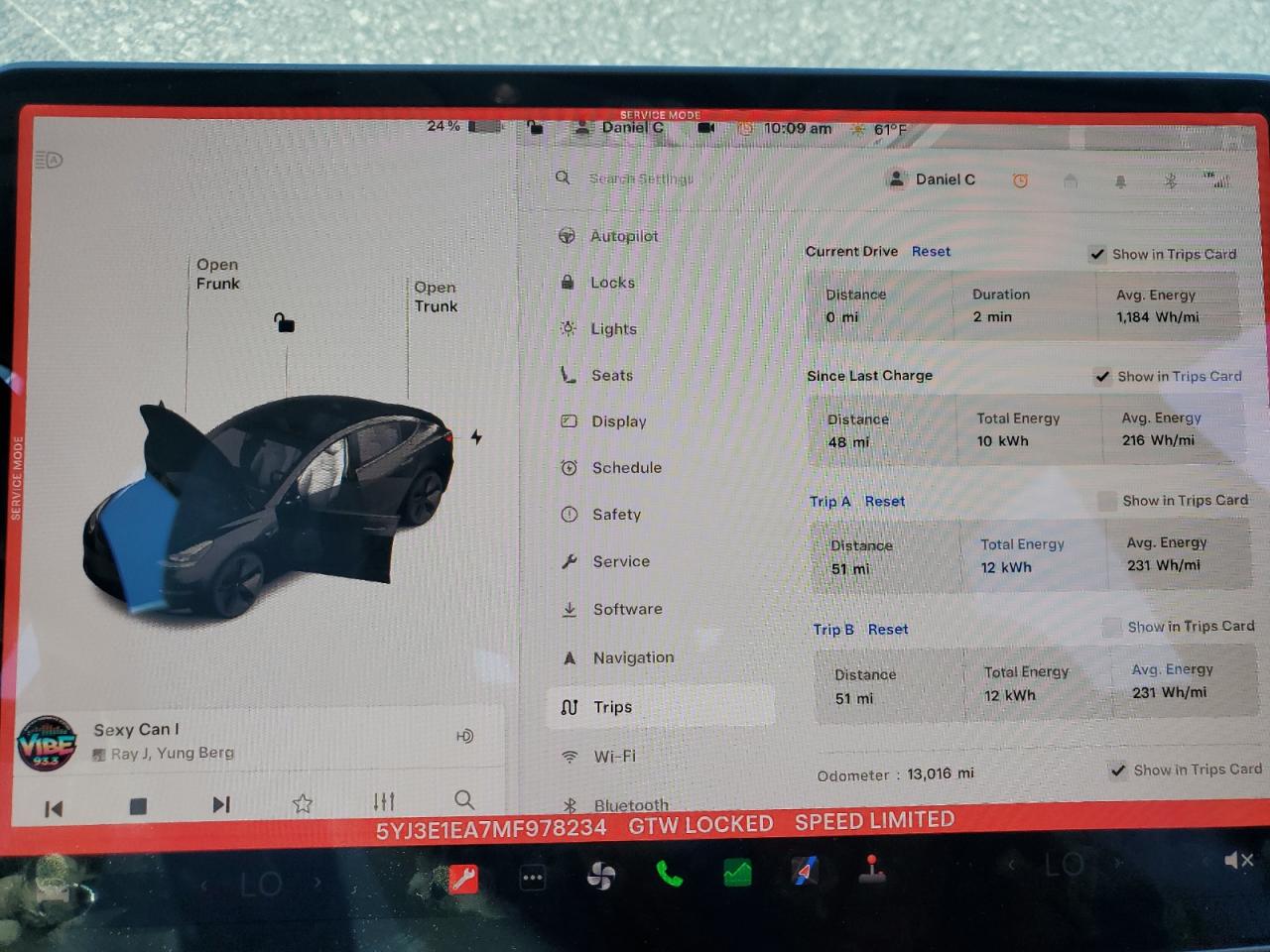This screenshot has height=952, width=1270.
Task: Tap the notifications bell icon in Settings header
Action: click(1120, 181)
